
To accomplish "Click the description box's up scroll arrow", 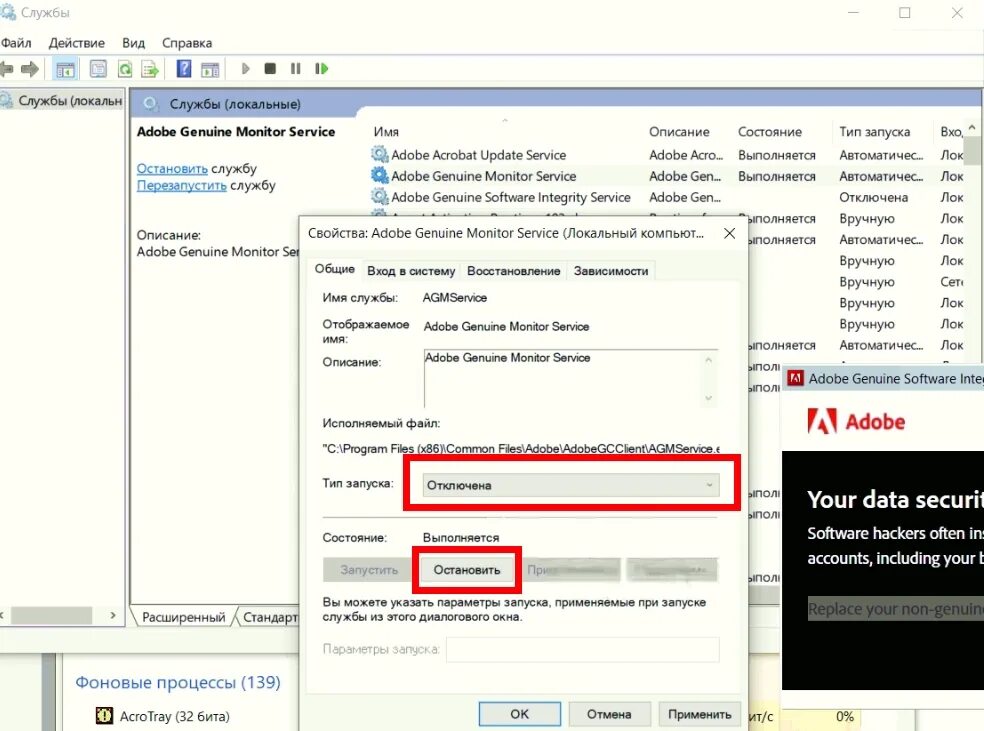I will pos(709,360).
